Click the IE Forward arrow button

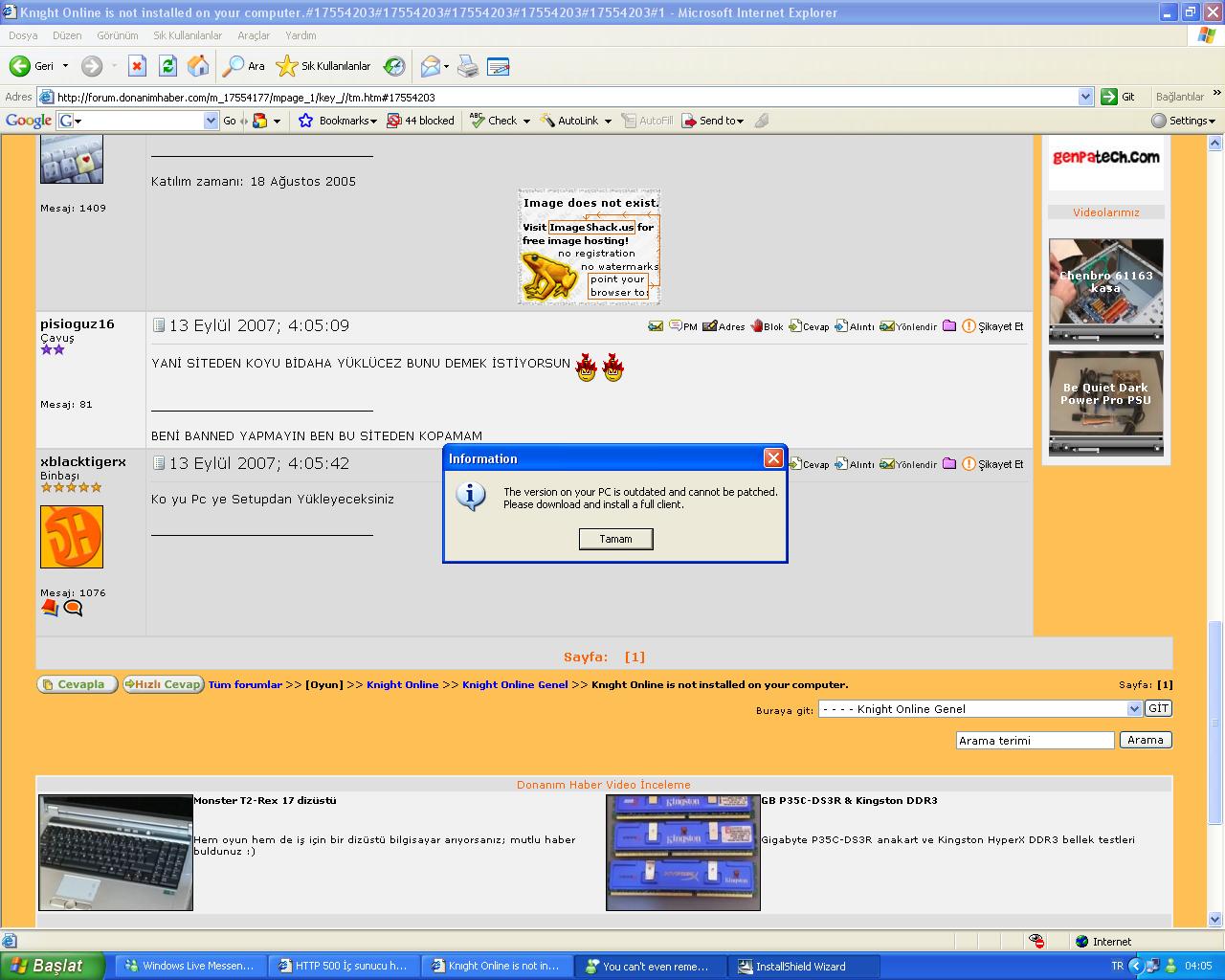pyautogui.click(x=92, y=66)
